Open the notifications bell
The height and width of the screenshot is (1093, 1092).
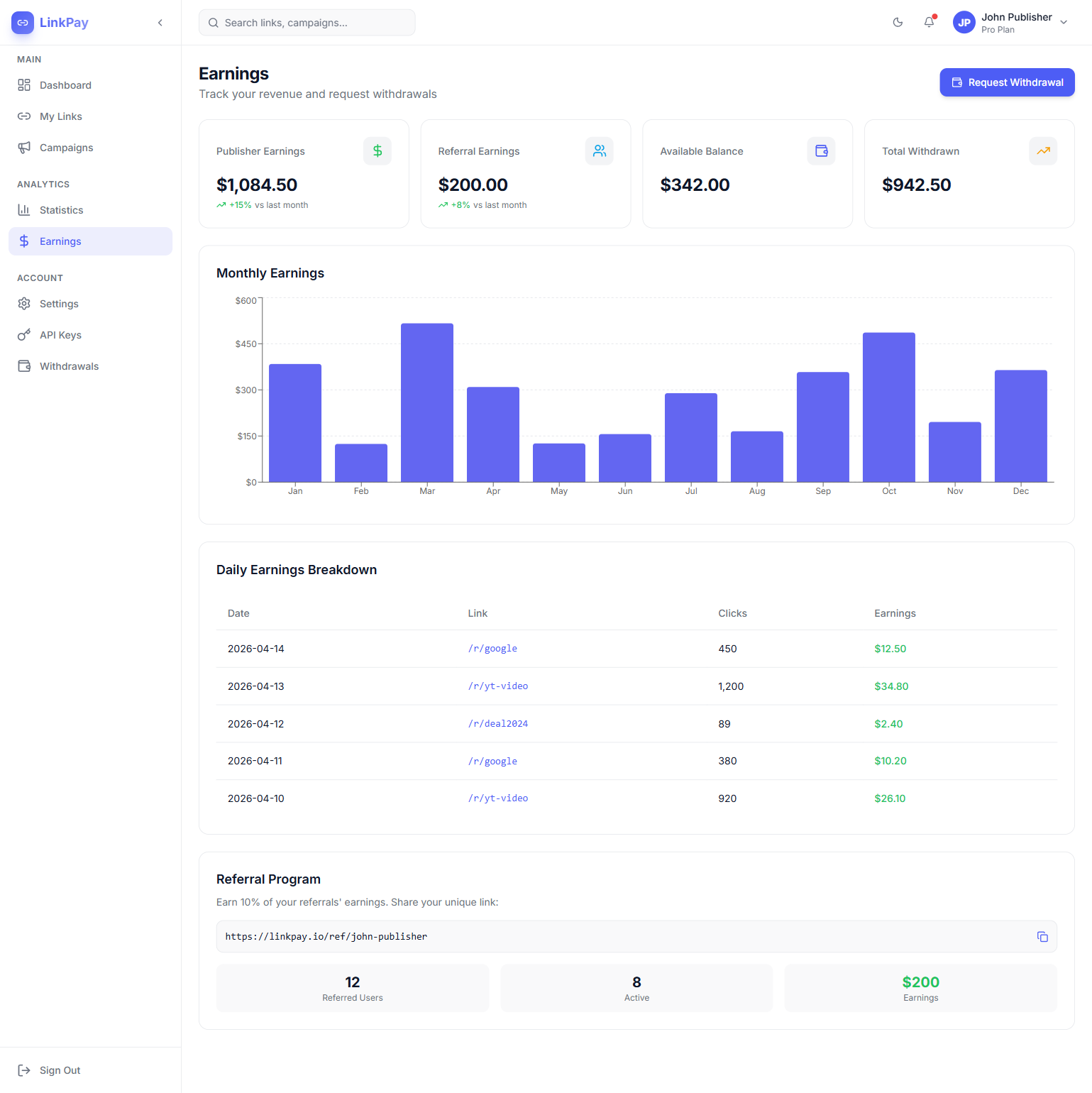click(929, 23)
